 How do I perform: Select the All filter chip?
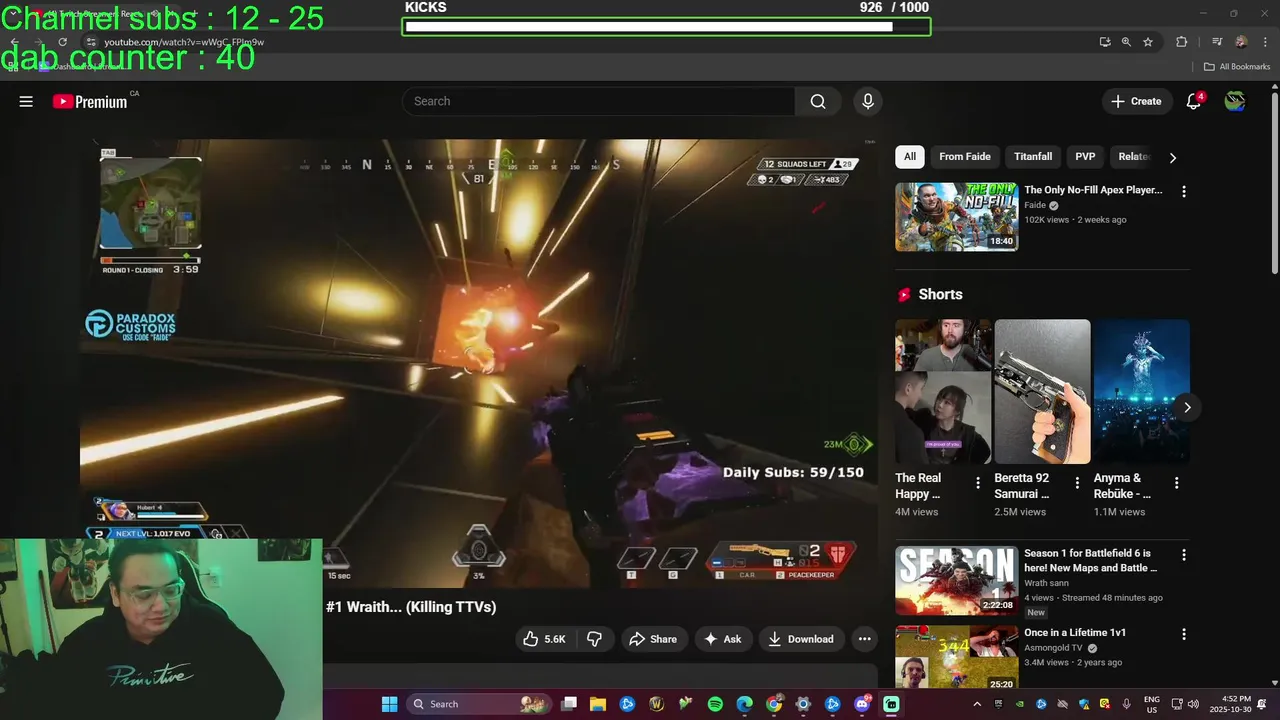(910, 157)
